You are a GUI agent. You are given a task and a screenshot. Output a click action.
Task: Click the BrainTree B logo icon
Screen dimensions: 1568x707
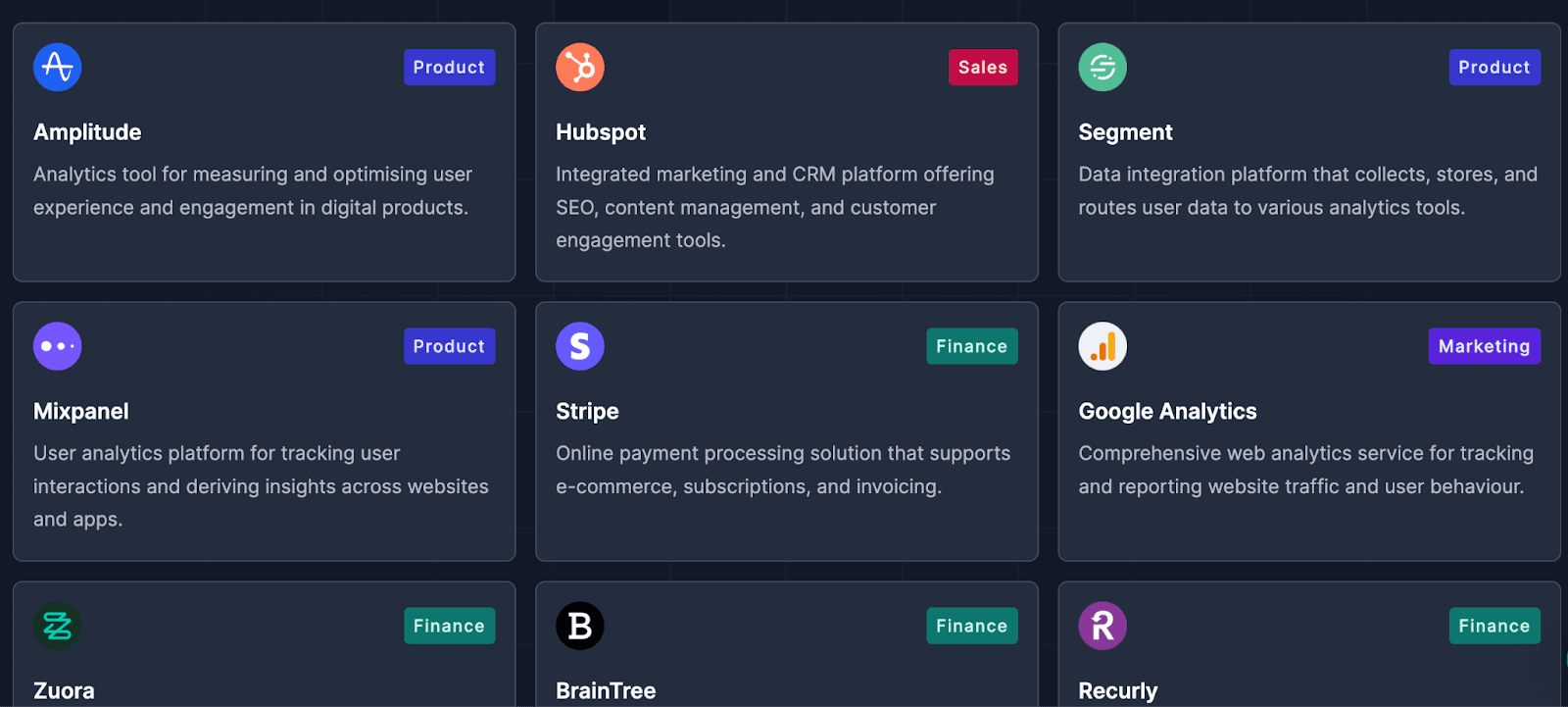[x=580, y=626]
